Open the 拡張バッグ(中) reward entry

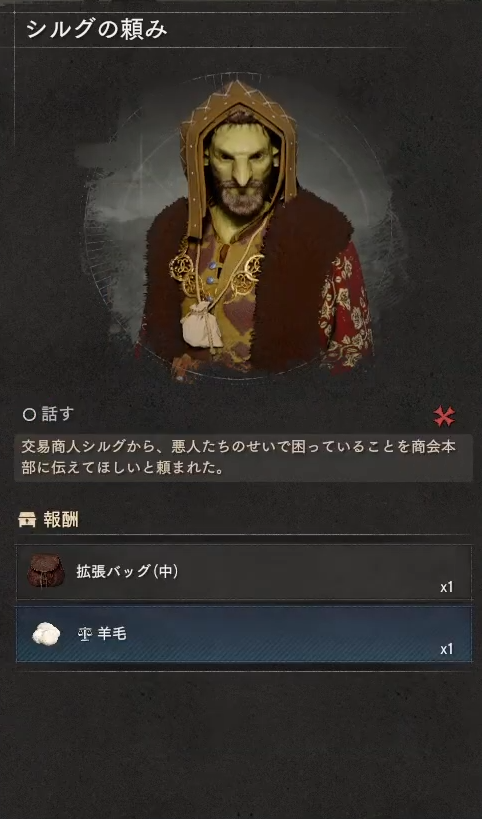(x=244, y=572)
